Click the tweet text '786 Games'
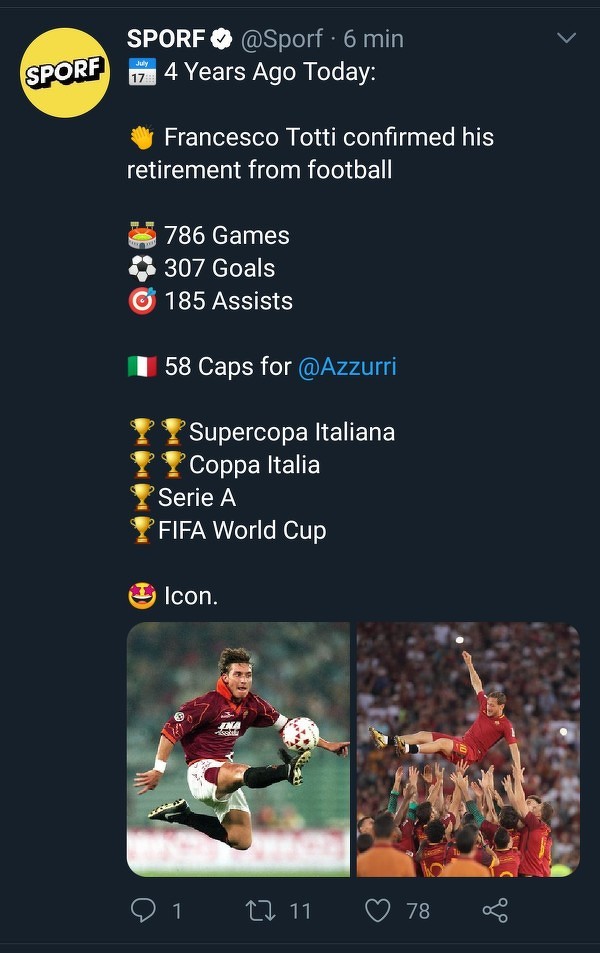This screenshot has height=953, width=600. click(227, 236)
